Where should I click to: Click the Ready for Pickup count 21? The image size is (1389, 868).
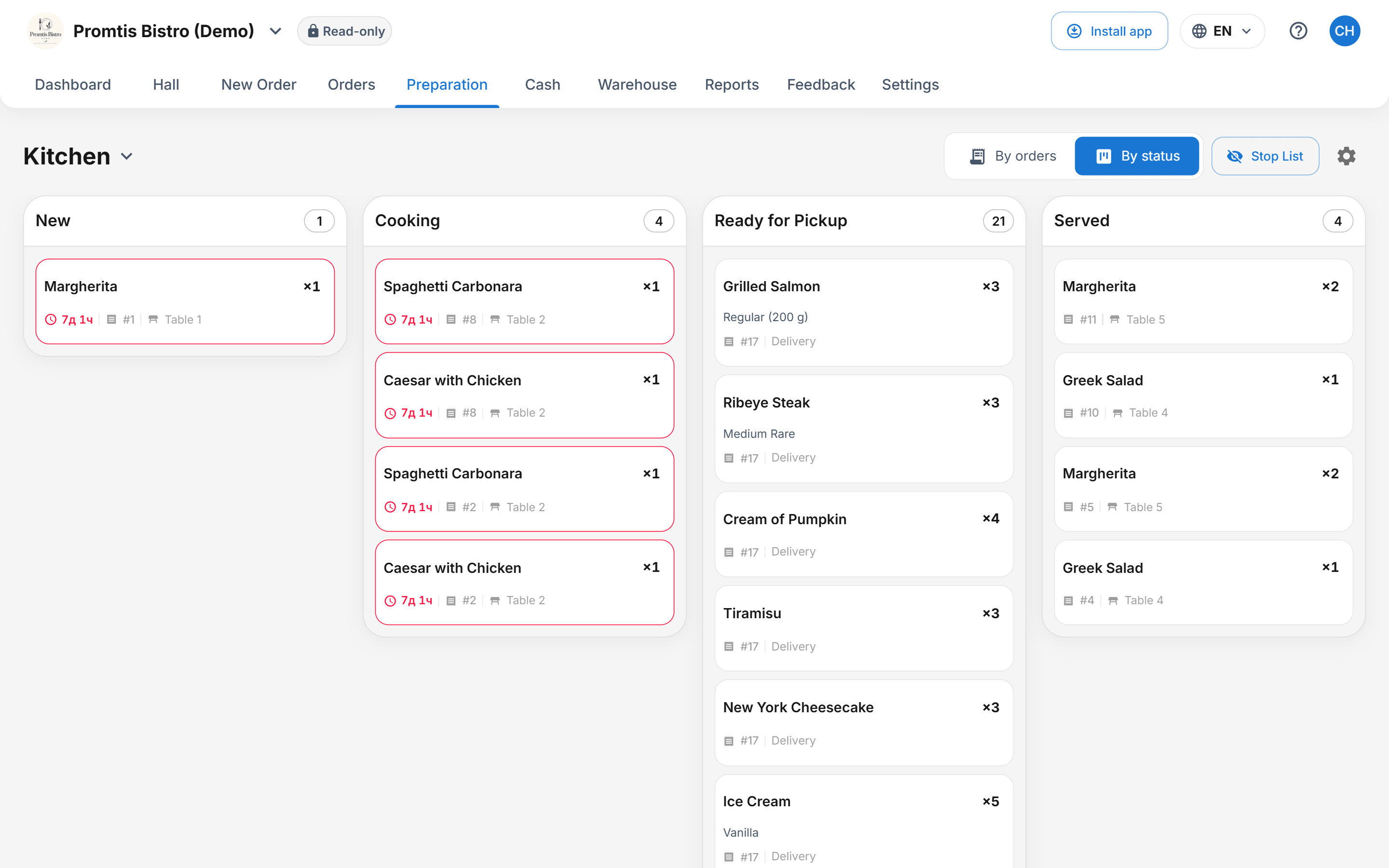pyautogui.click(x=998, y=221)
